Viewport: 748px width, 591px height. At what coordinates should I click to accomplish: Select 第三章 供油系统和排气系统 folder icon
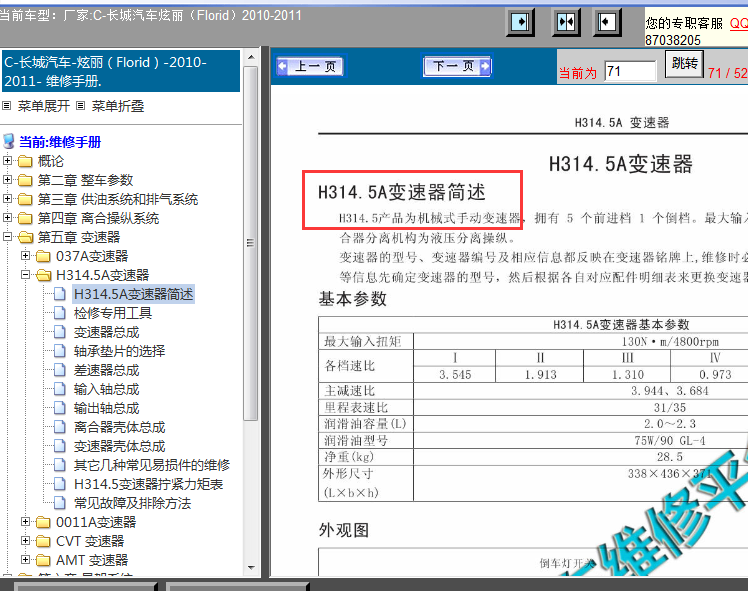(25, 199)
